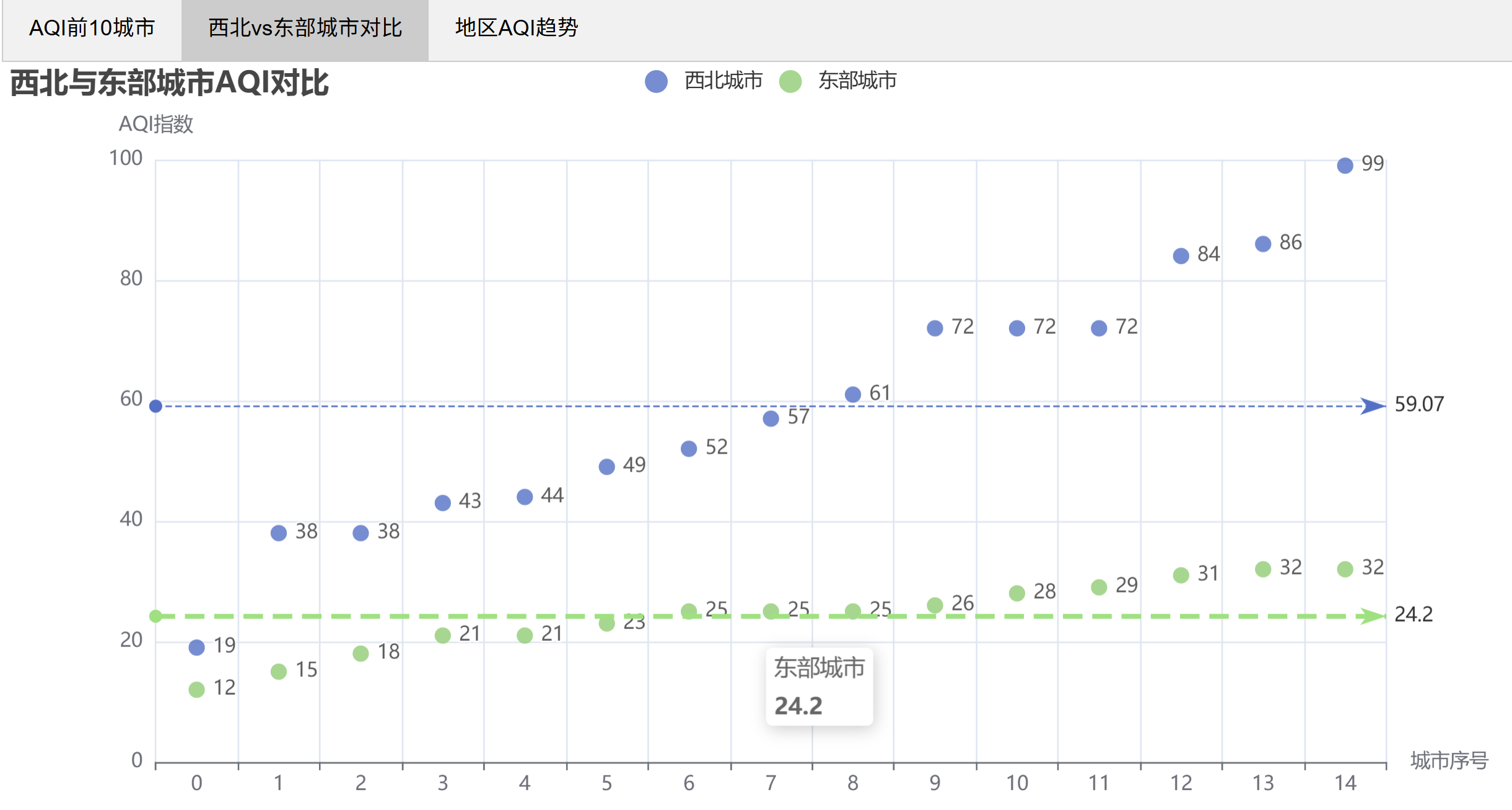The image size is (1512, 810).
Task: Click the green data point labeled 15
Action: tap(279, 672)
